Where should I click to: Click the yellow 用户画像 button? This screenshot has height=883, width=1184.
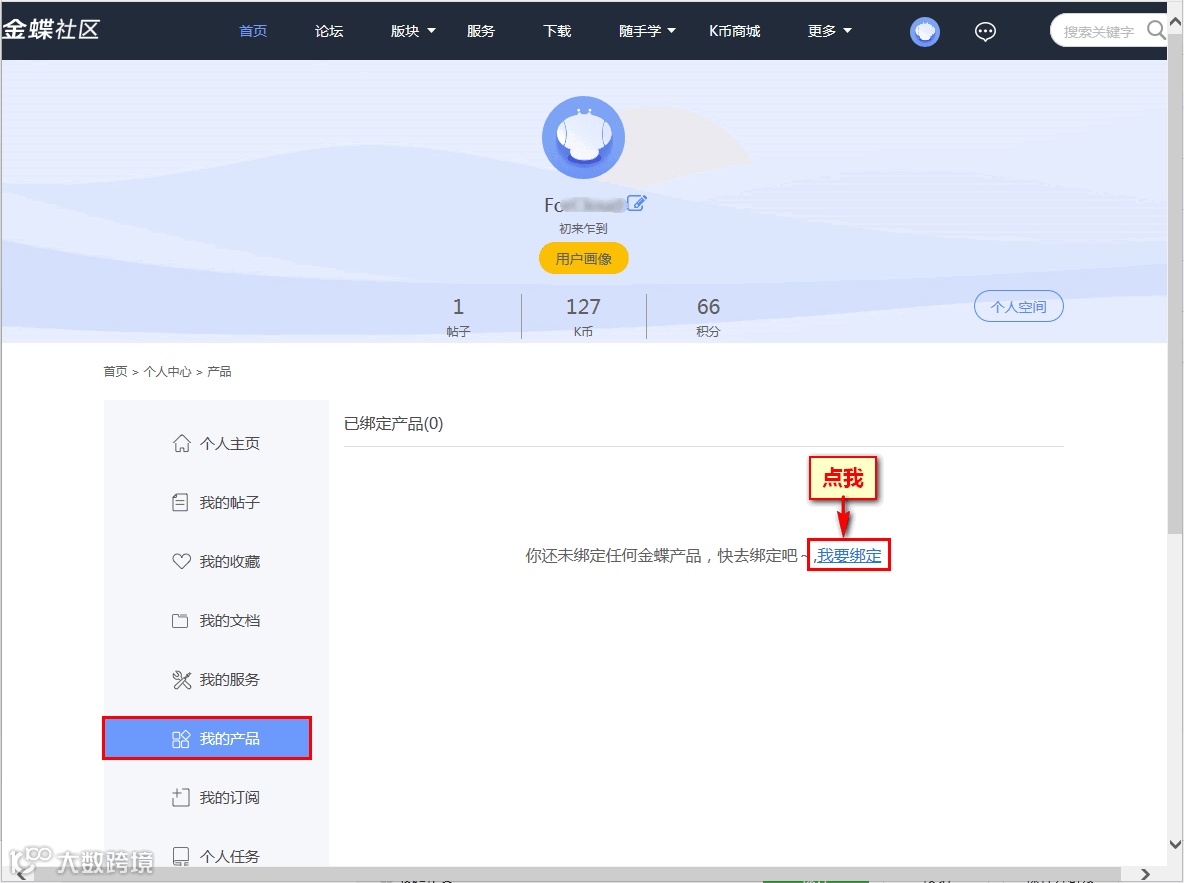[584, 258]
